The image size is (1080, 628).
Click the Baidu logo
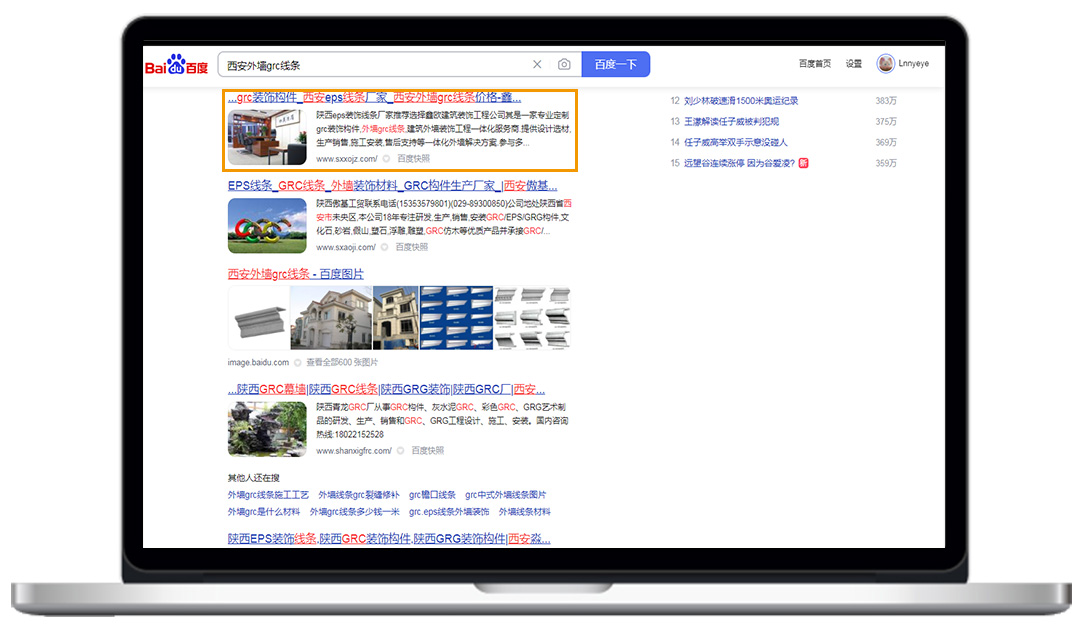click(x=177, y=66)
